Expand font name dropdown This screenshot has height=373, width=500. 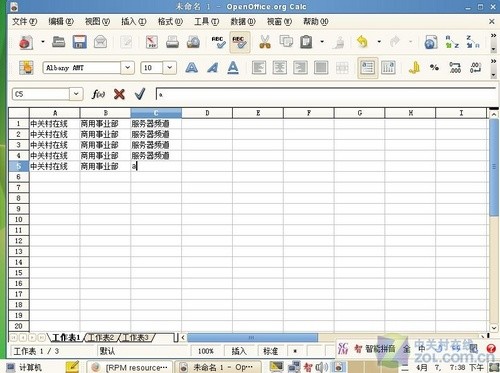[x=128, y=68]
